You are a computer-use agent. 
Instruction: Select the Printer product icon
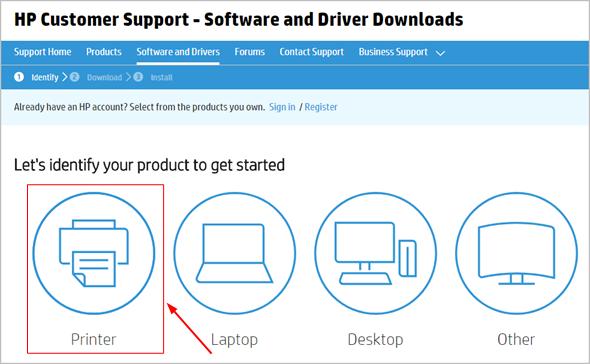pos(94,253)
